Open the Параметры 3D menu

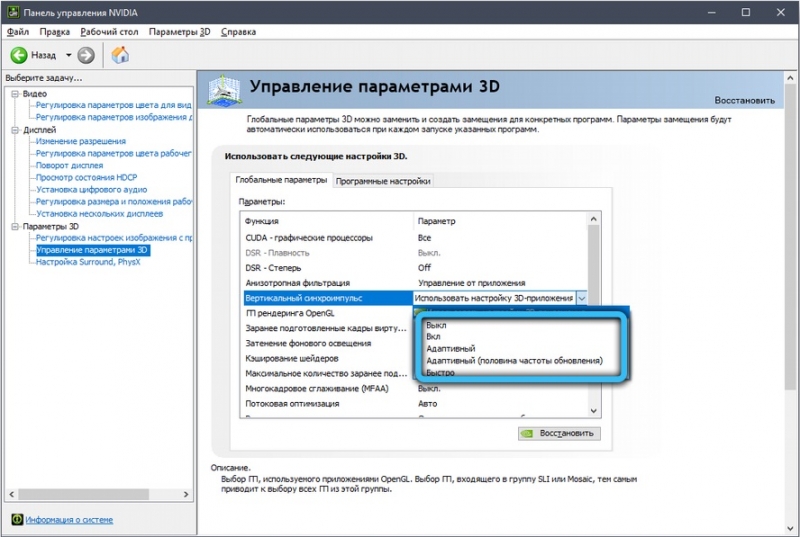180,32
